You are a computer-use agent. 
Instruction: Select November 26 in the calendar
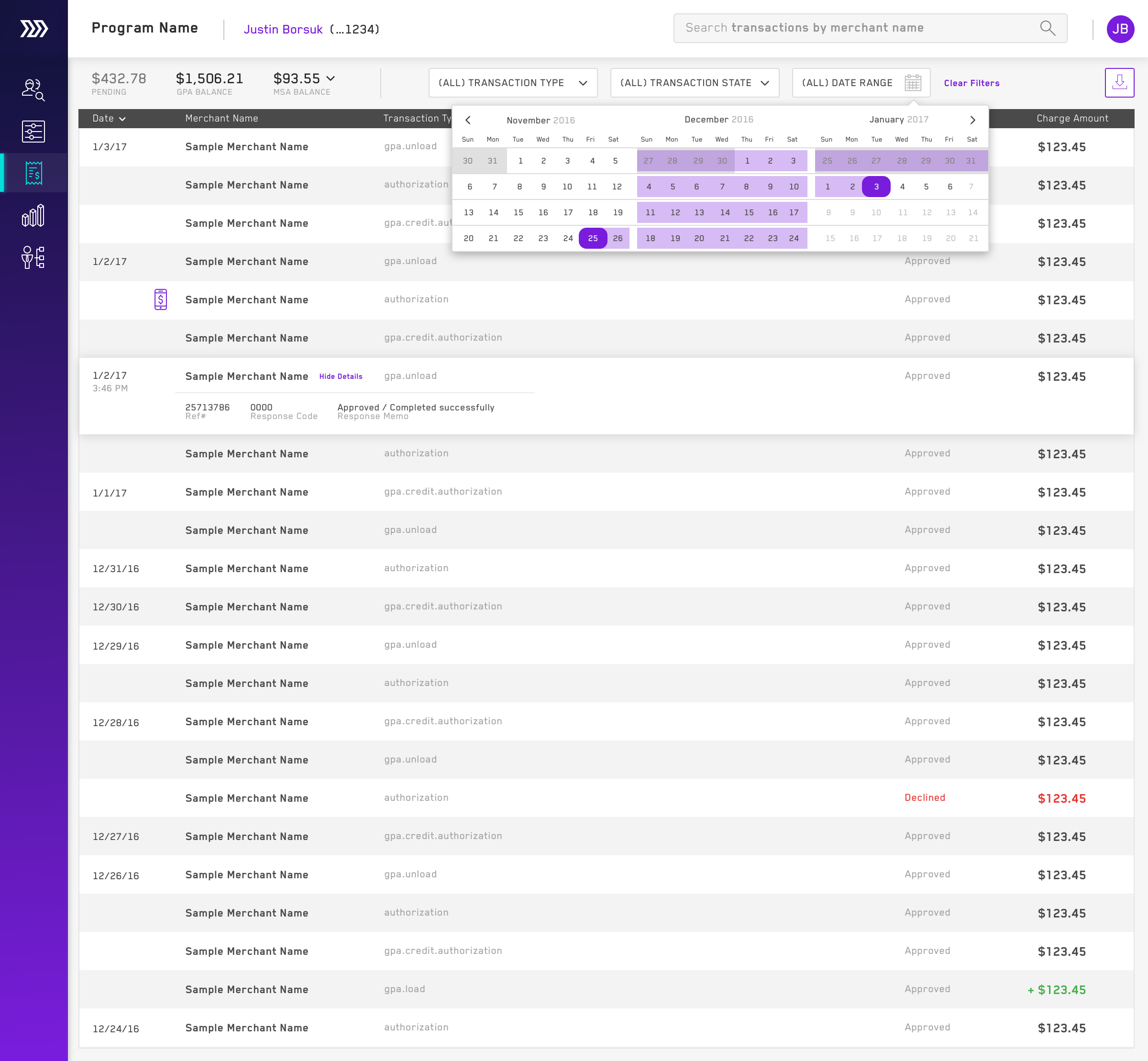(618, 238)
